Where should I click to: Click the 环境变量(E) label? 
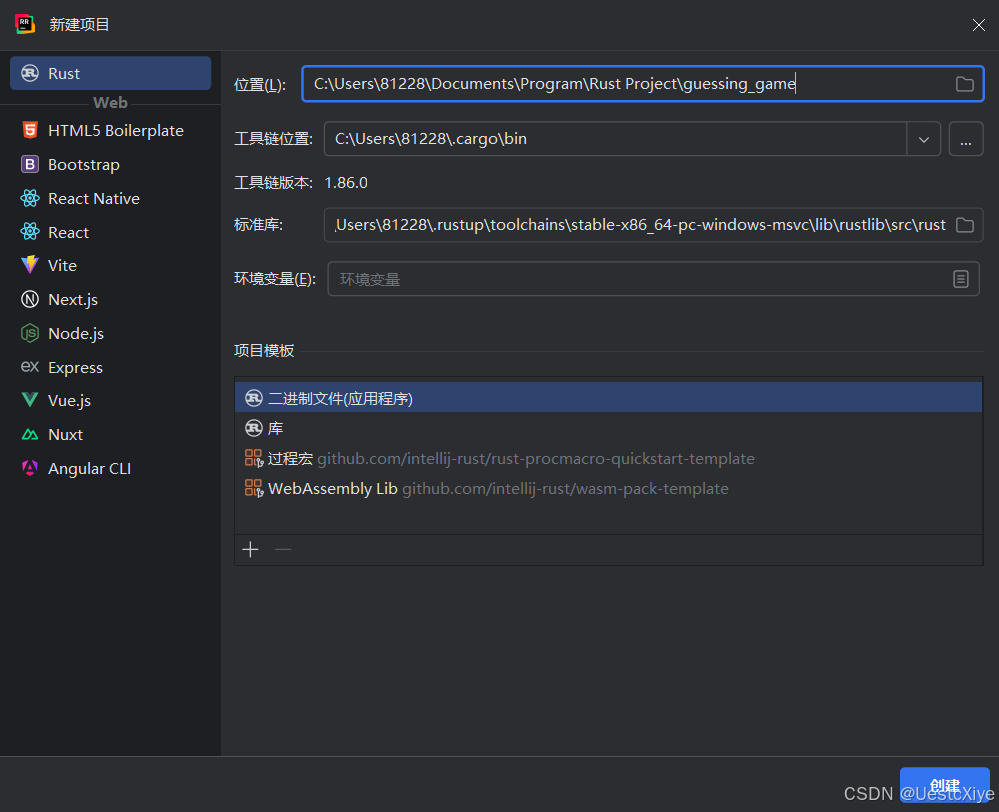click(x=275, y=279)
